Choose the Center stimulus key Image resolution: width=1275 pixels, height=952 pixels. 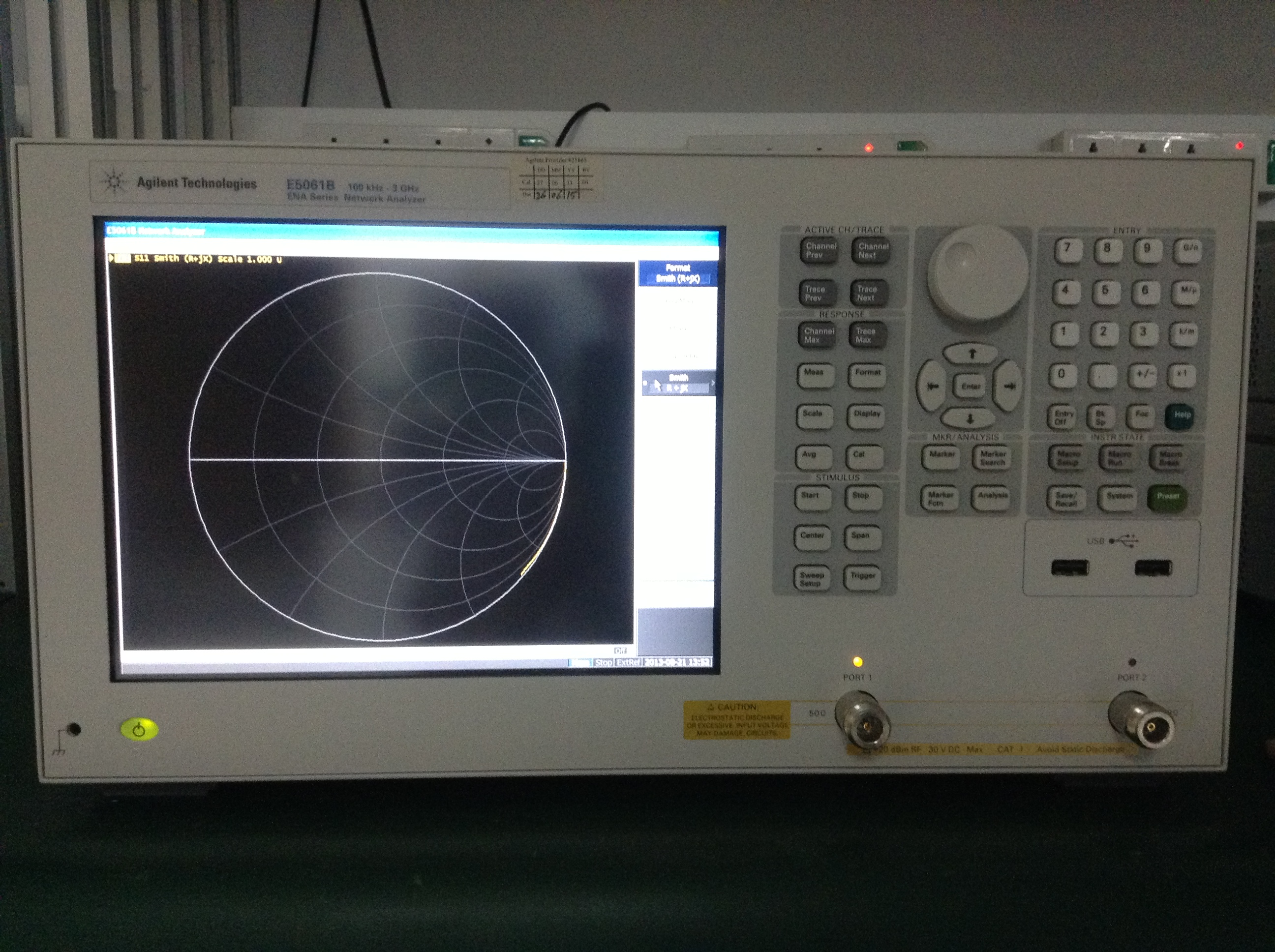812,537
